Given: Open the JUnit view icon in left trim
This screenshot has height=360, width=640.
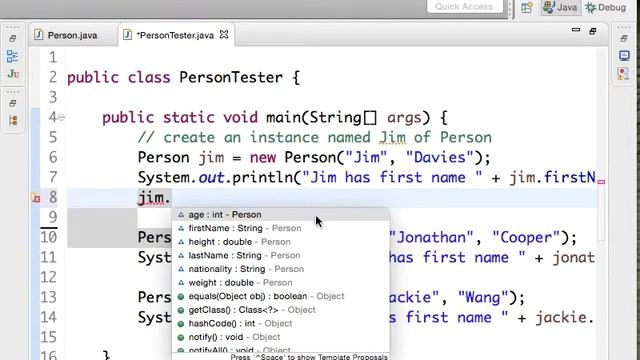Looking at the screenshot, I should point(13,74).
